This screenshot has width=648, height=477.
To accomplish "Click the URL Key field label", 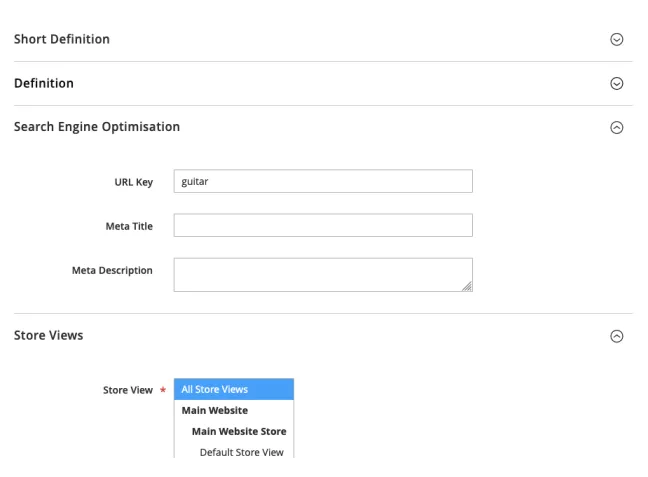I will 136,182.
